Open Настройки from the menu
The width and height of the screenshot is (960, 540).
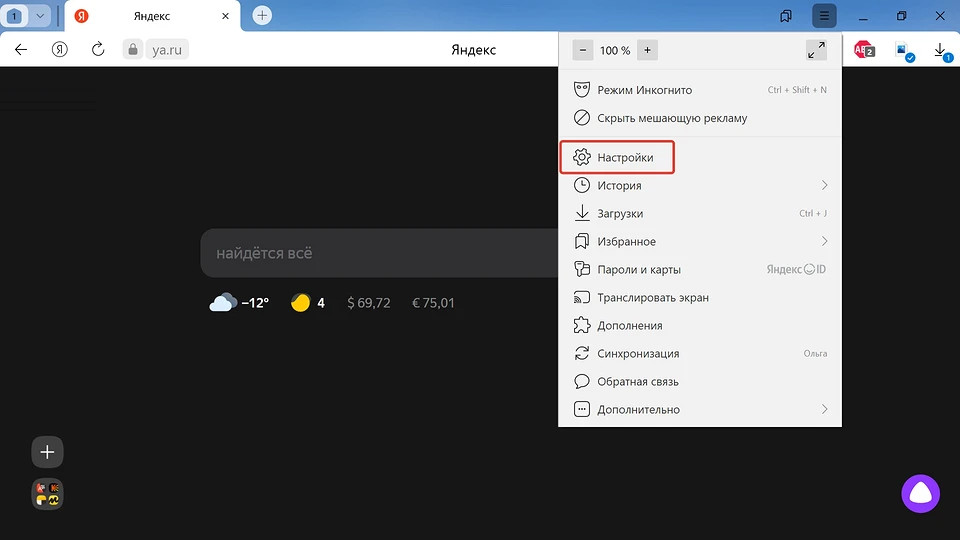625,158
